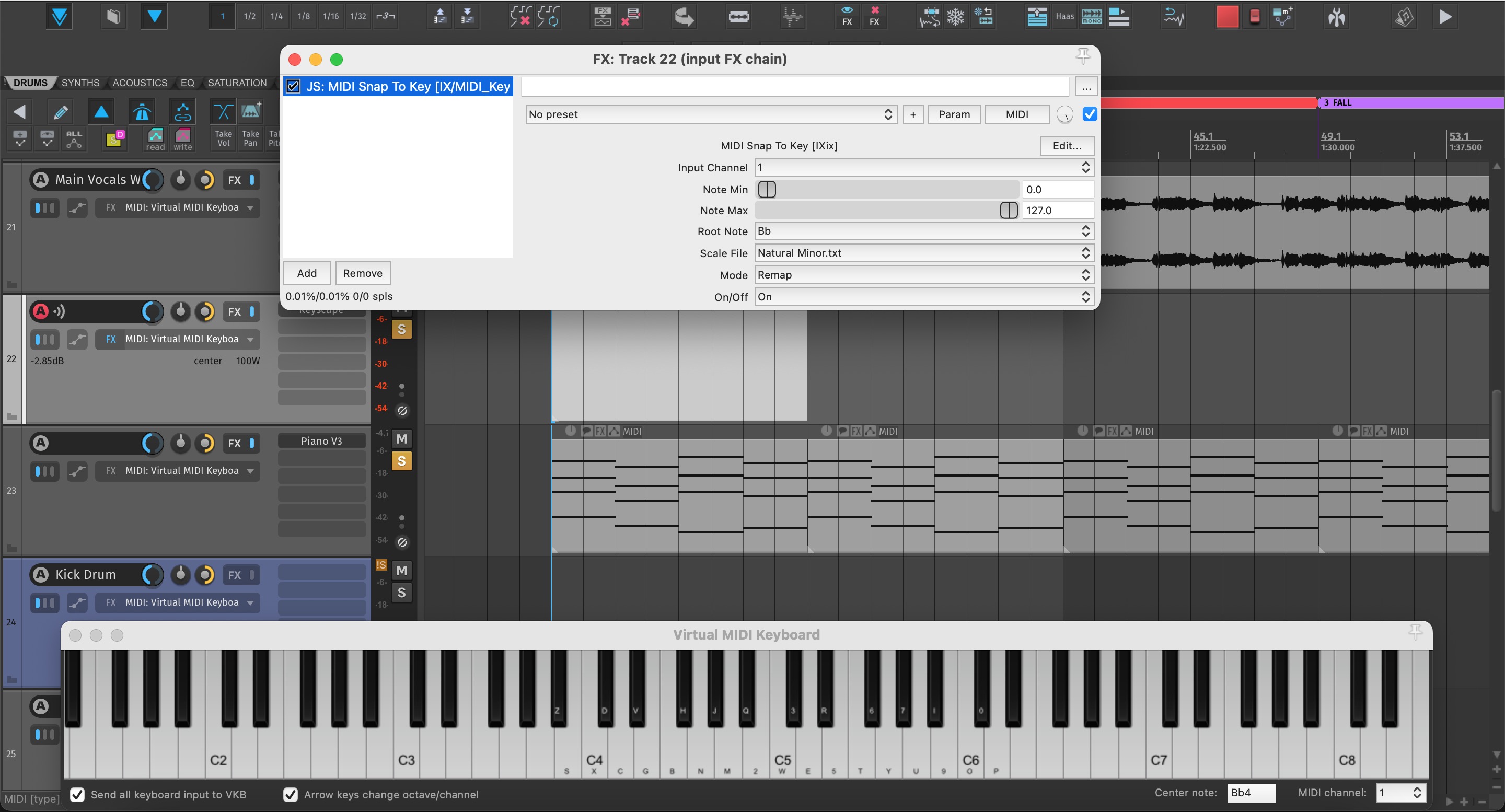Image resolution: width=1505 pixels, height=812 pixels.
Task: Click the Note Min slider handle
Action: click(767, 189)
